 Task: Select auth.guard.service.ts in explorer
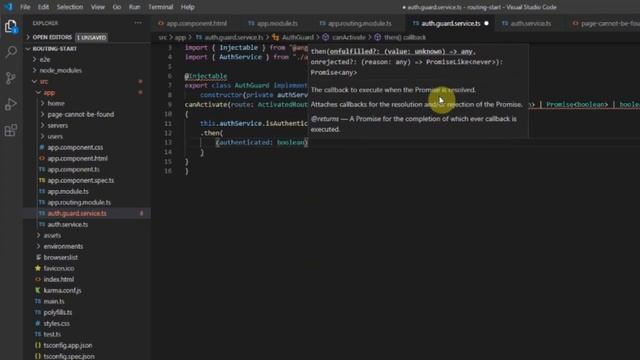77,213
